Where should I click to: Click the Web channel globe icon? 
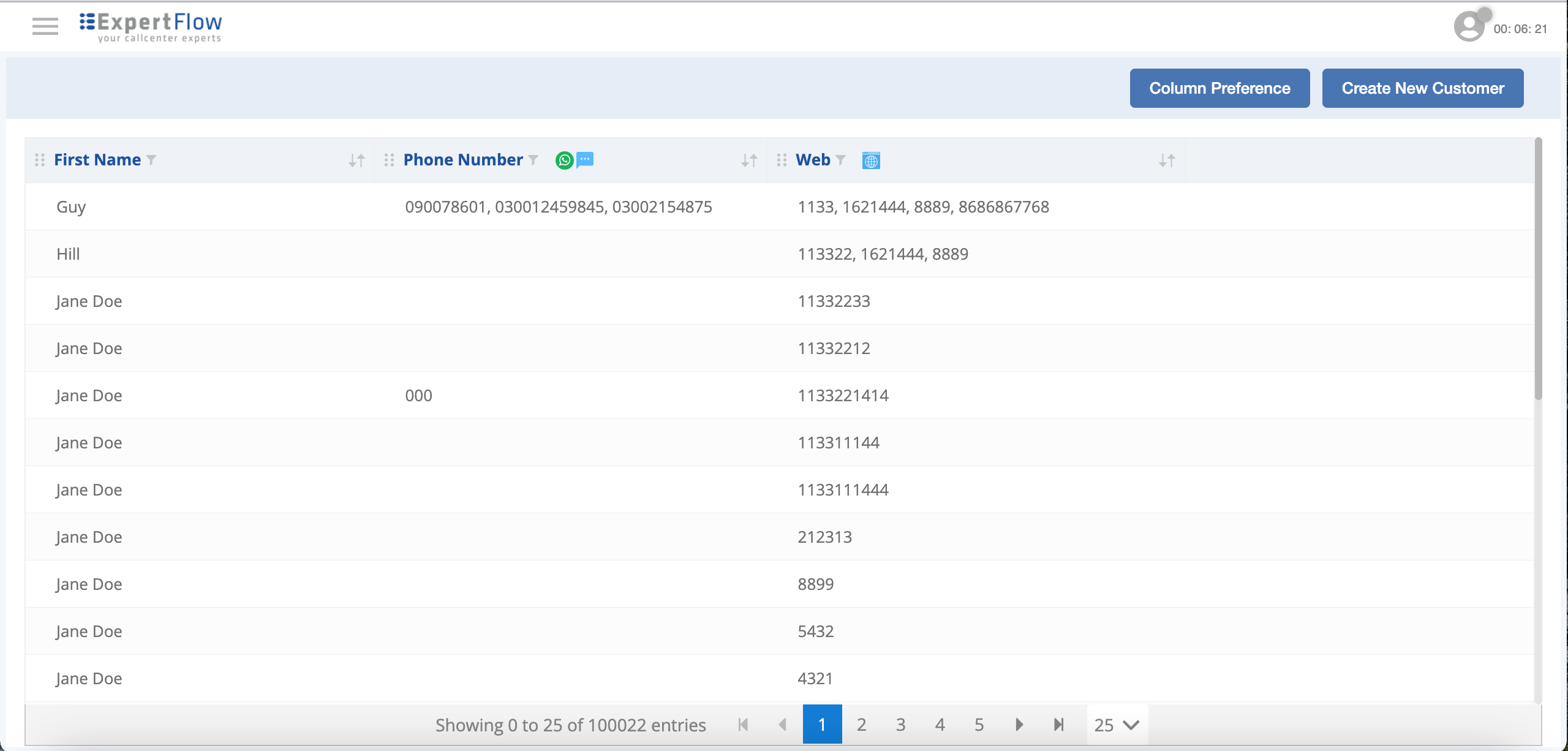tap(871, 160)
